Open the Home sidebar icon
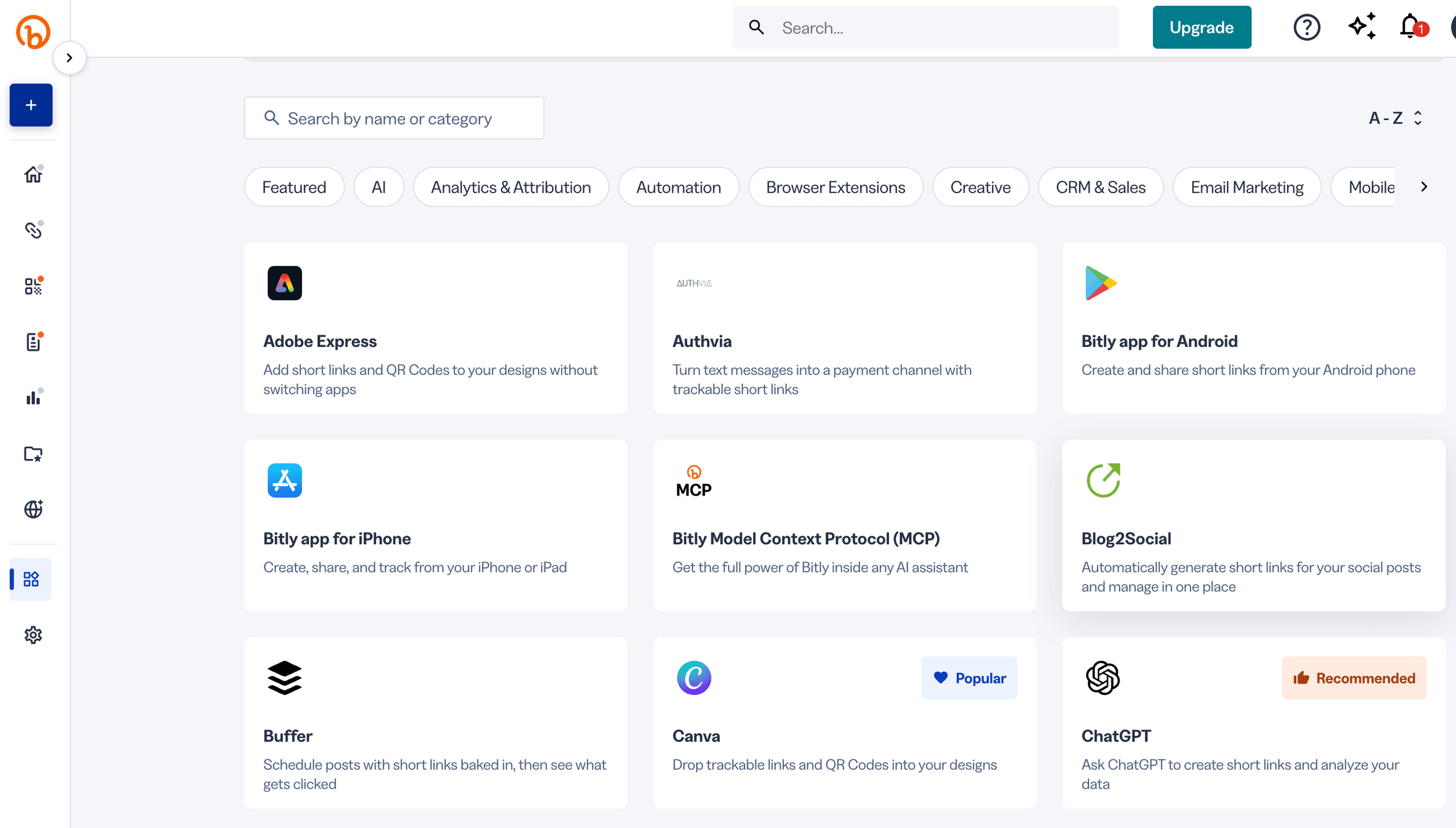The image size is (1456, 828). [x=33, y=174]
